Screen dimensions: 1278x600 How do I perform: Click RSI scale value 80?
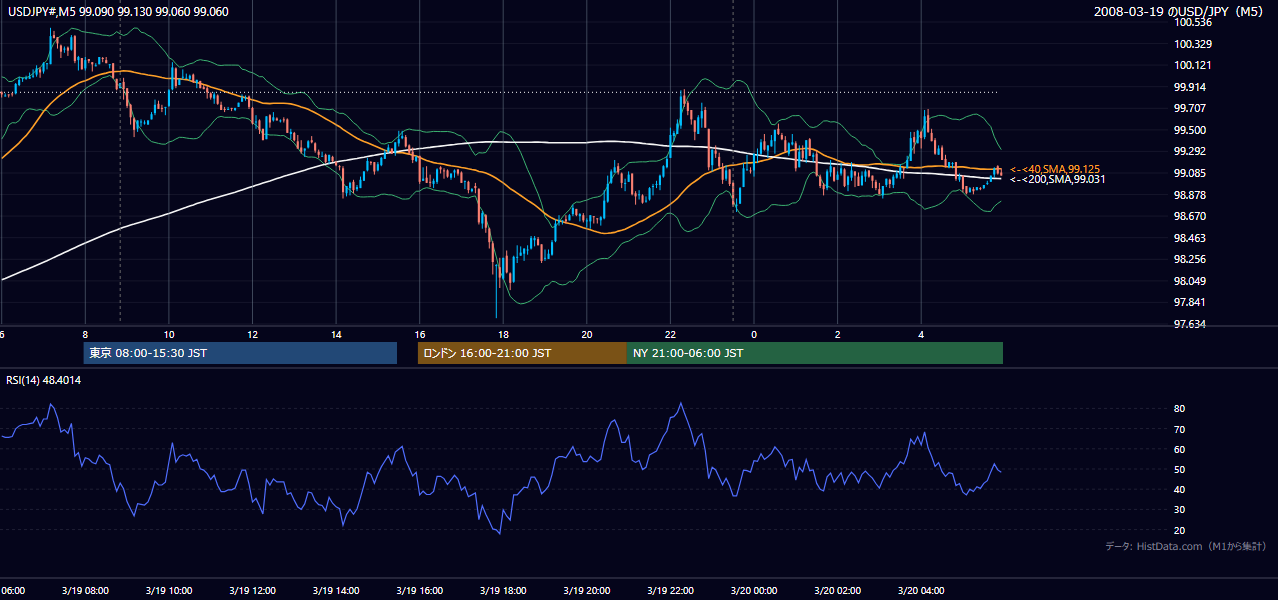click(1180, 409)
